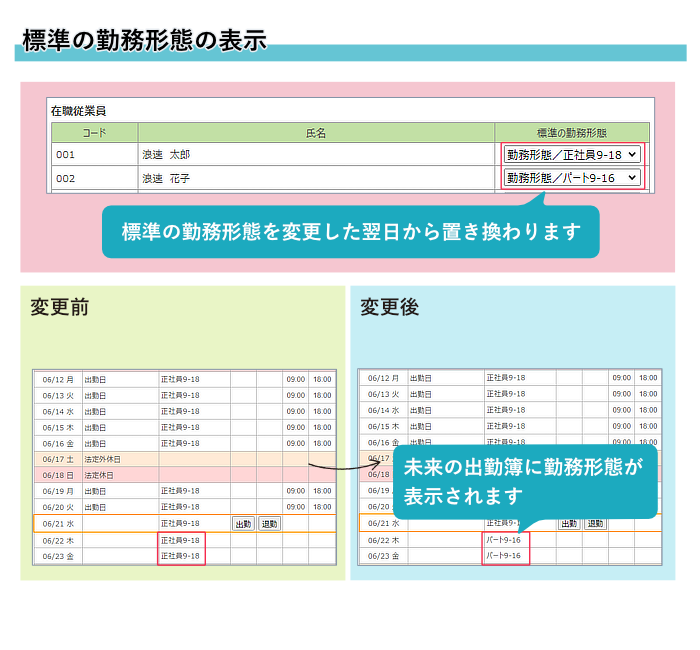The height and width of the screenshot is (650, 700).
Task: Click employee code 001
Action: (x=66, y=155)
